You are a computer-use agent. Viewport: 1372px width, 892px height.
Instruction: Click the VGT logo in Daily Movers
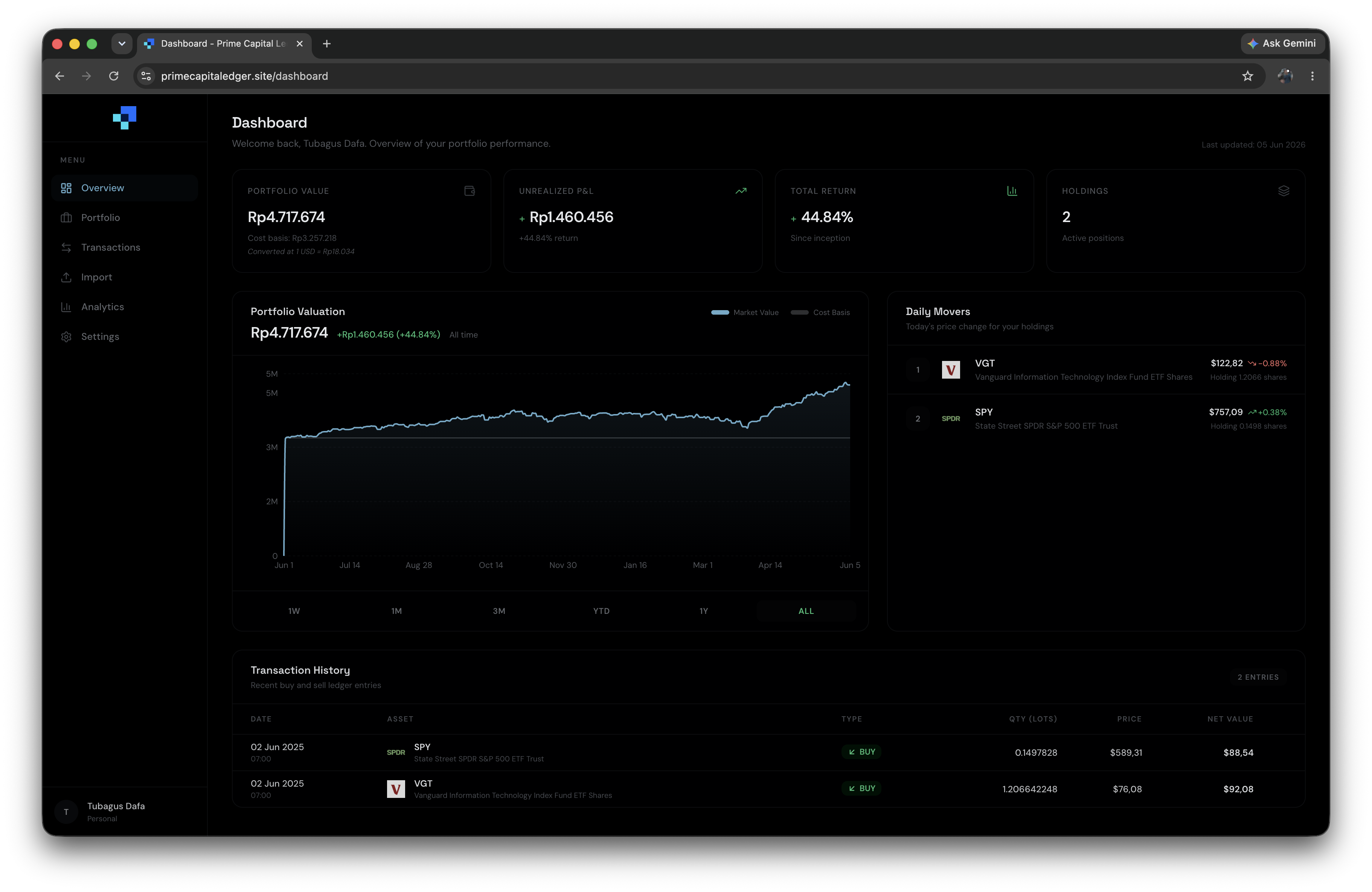[951, 370]
